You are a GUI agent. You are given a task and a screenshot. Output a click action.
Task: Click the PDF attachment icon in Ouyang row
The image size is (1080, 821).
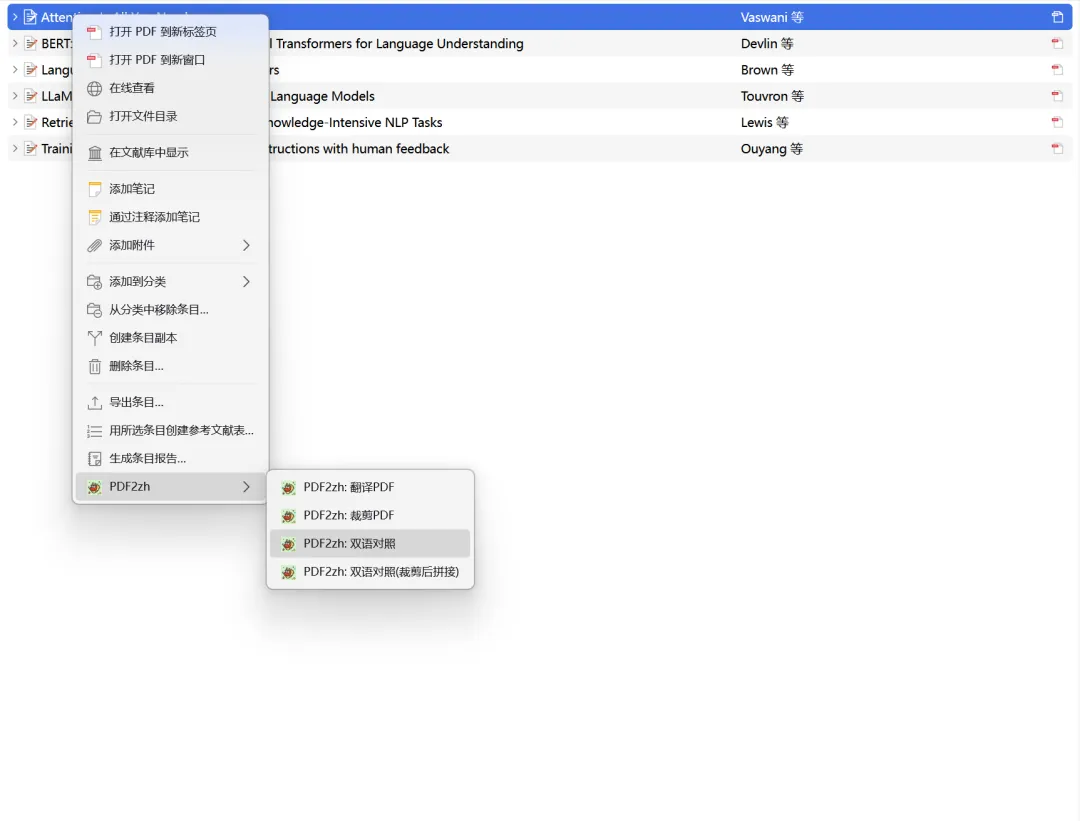point(1057,149)
